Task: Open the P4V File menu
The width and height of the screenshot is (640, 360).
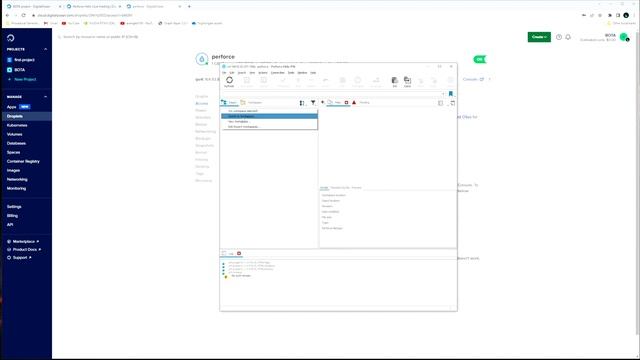Action: (x=224, y=73)
